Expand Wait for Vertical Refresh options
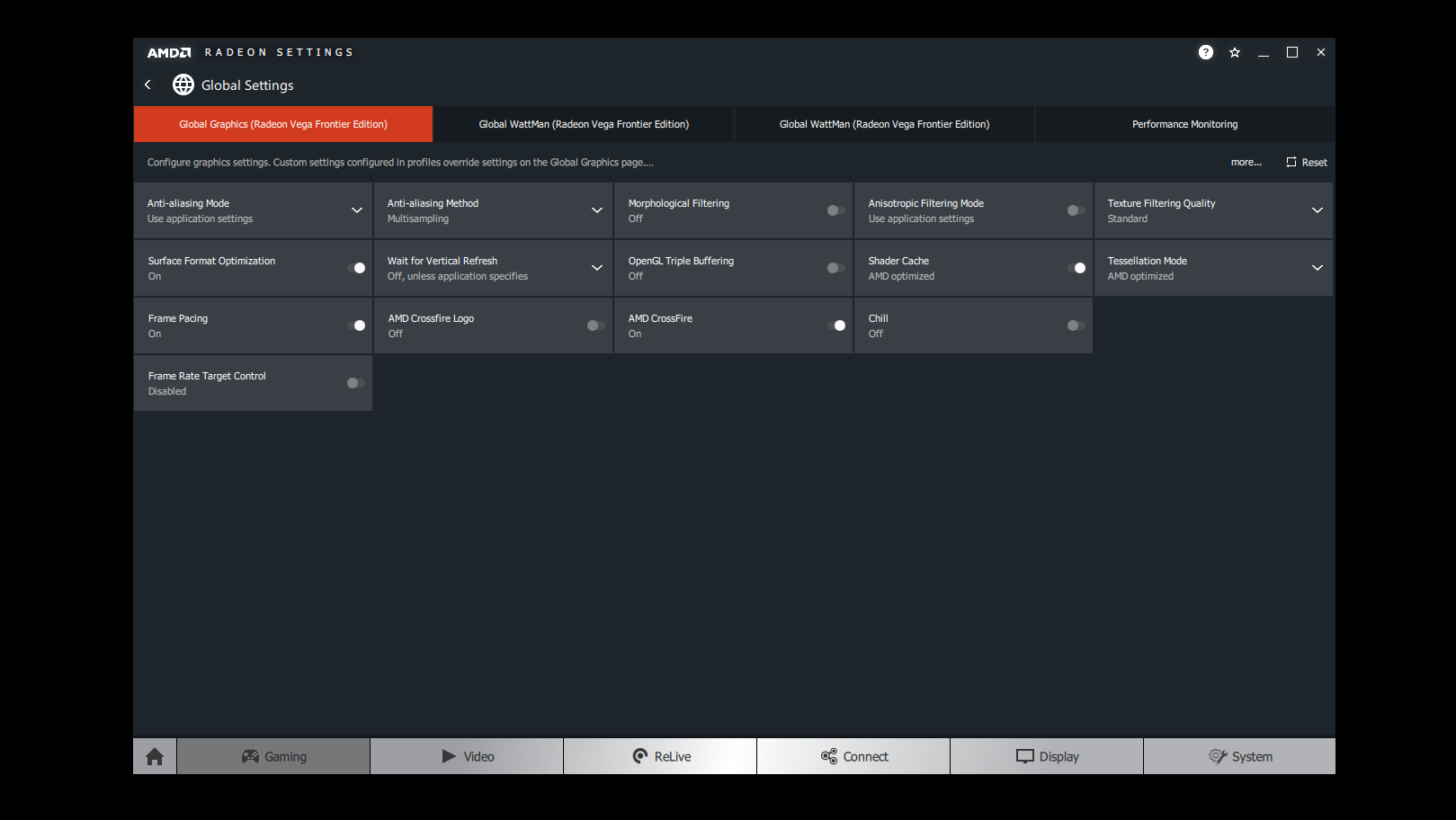The image size is (1456, 820). point(596,268)
